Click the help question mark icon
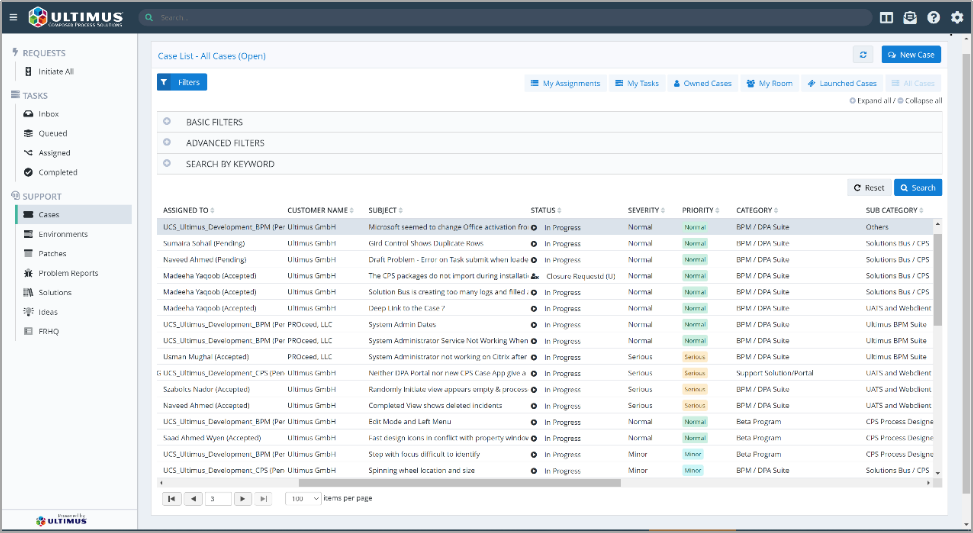973x533 pixels. point(933,17)
